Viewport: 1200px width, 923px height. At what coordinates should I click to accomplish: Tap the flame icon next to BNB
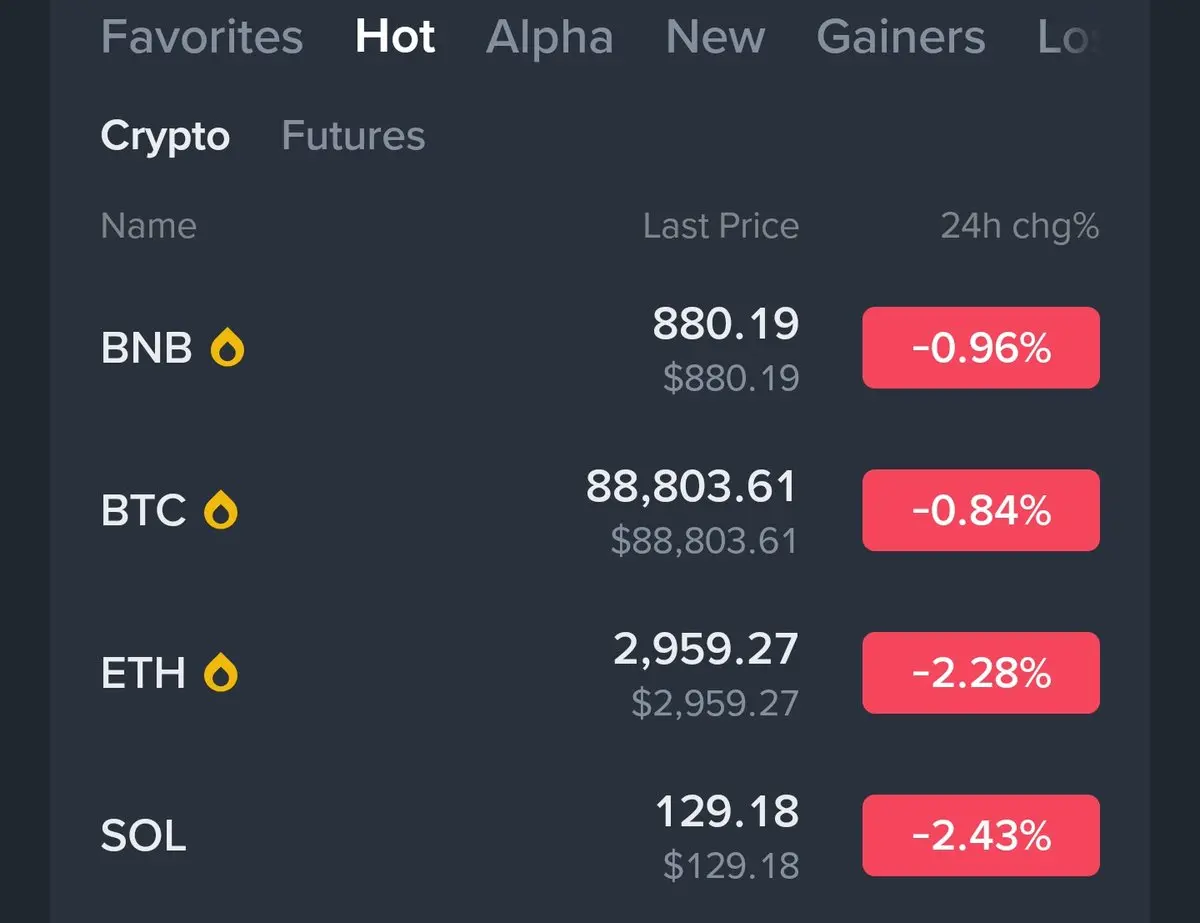pos(228,348)
